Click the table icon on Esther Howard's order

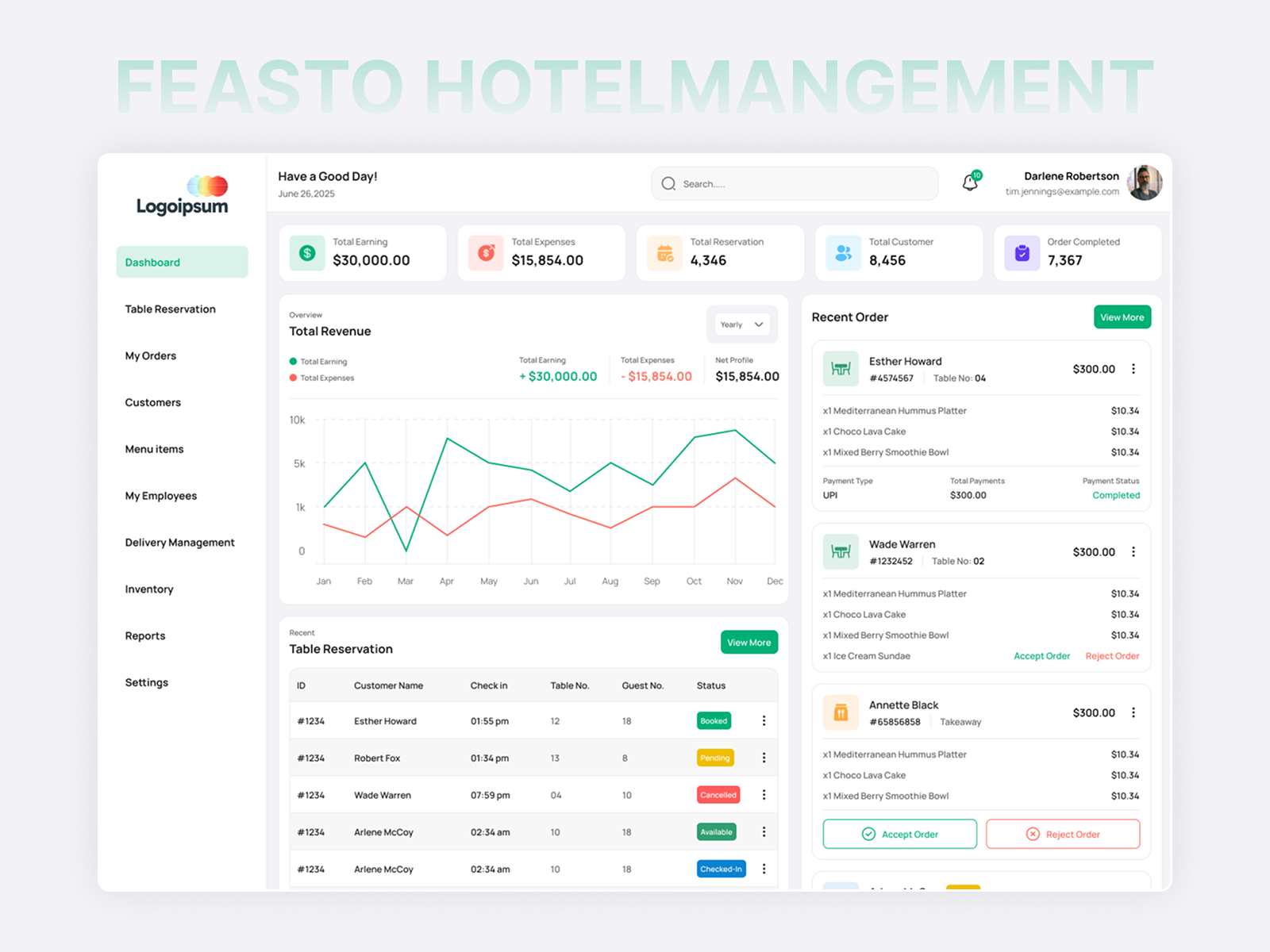click(x=841, y=368)
